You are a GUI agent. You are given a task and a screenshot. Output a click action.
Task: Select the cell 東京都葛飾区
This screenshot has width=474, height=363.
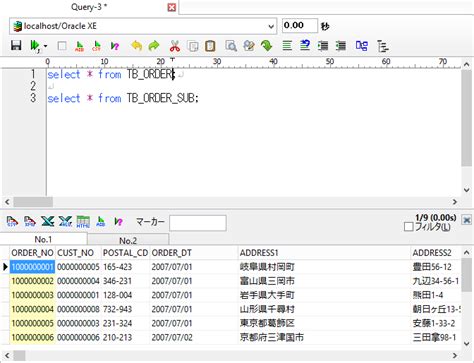(325, 323)
